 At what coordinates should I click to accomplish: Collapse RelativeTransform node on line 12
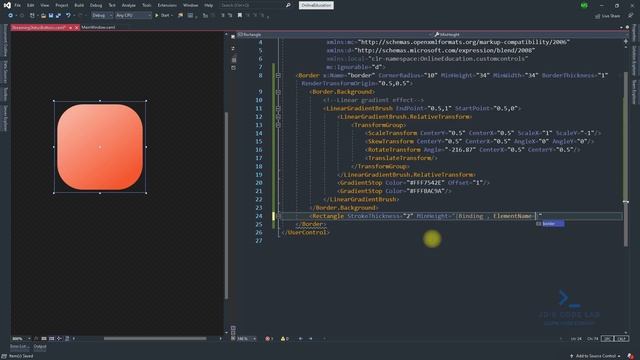point(278,117)
